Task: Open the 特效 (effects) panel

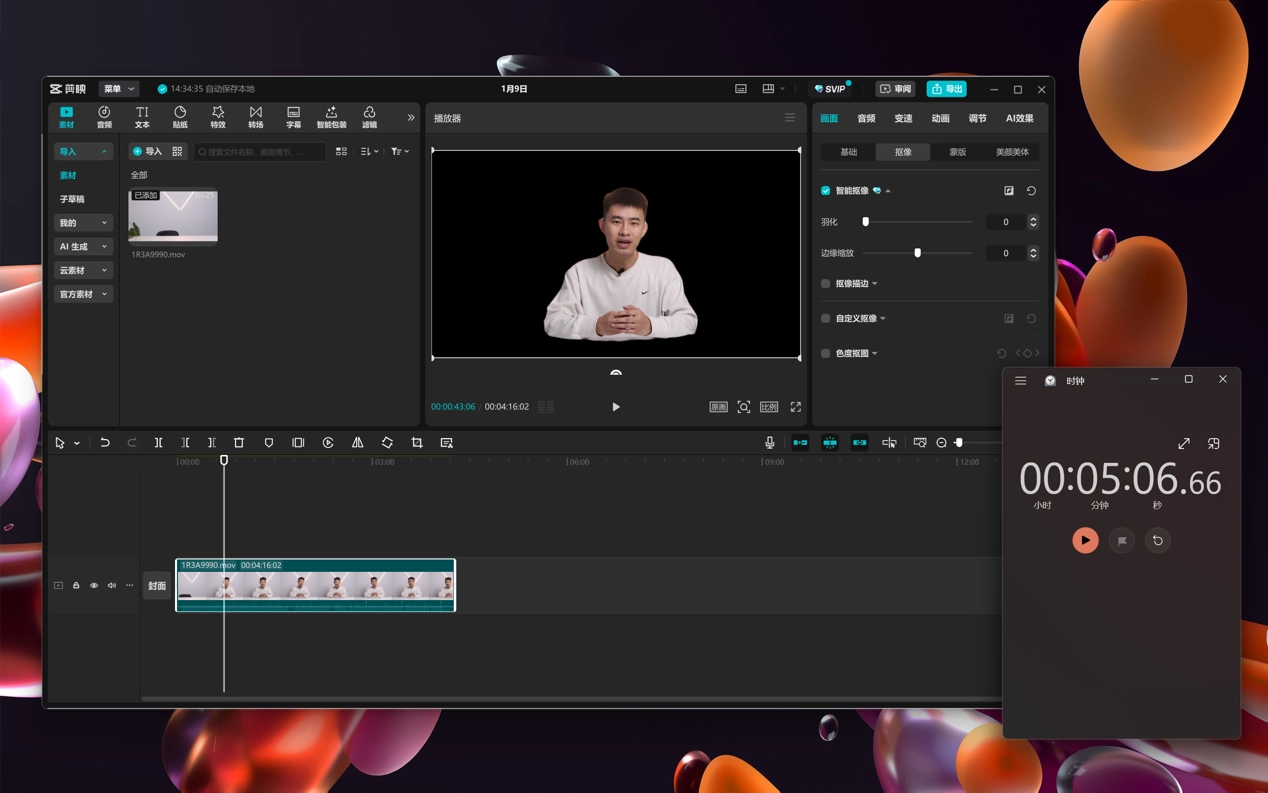Action: 217,117
